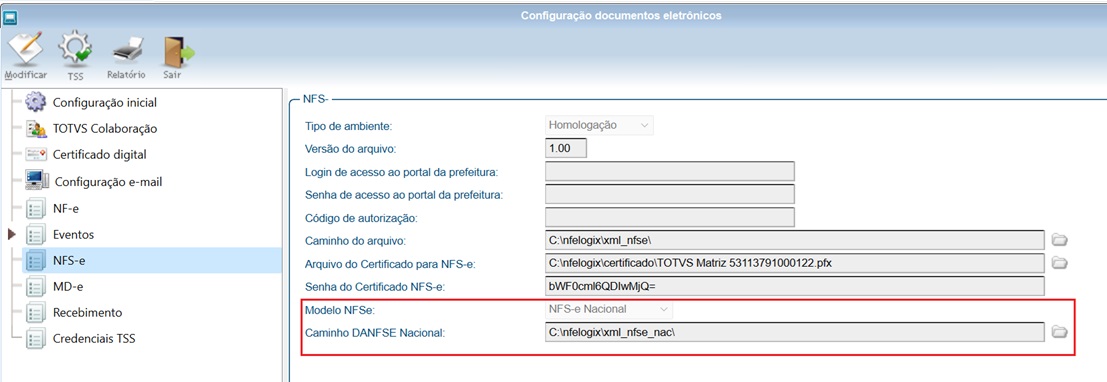The width and height of the screenshot is (1107, 382).
Task: Expand the Eventos tree node arrow
Action: tap(11, 234)
